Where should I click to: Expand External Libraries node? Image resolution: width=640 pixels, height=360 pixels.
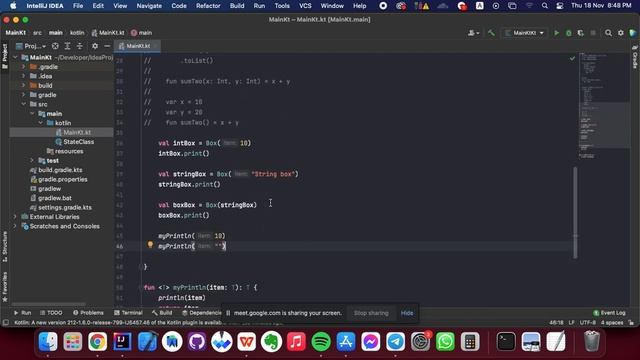(x=15, y=217)
